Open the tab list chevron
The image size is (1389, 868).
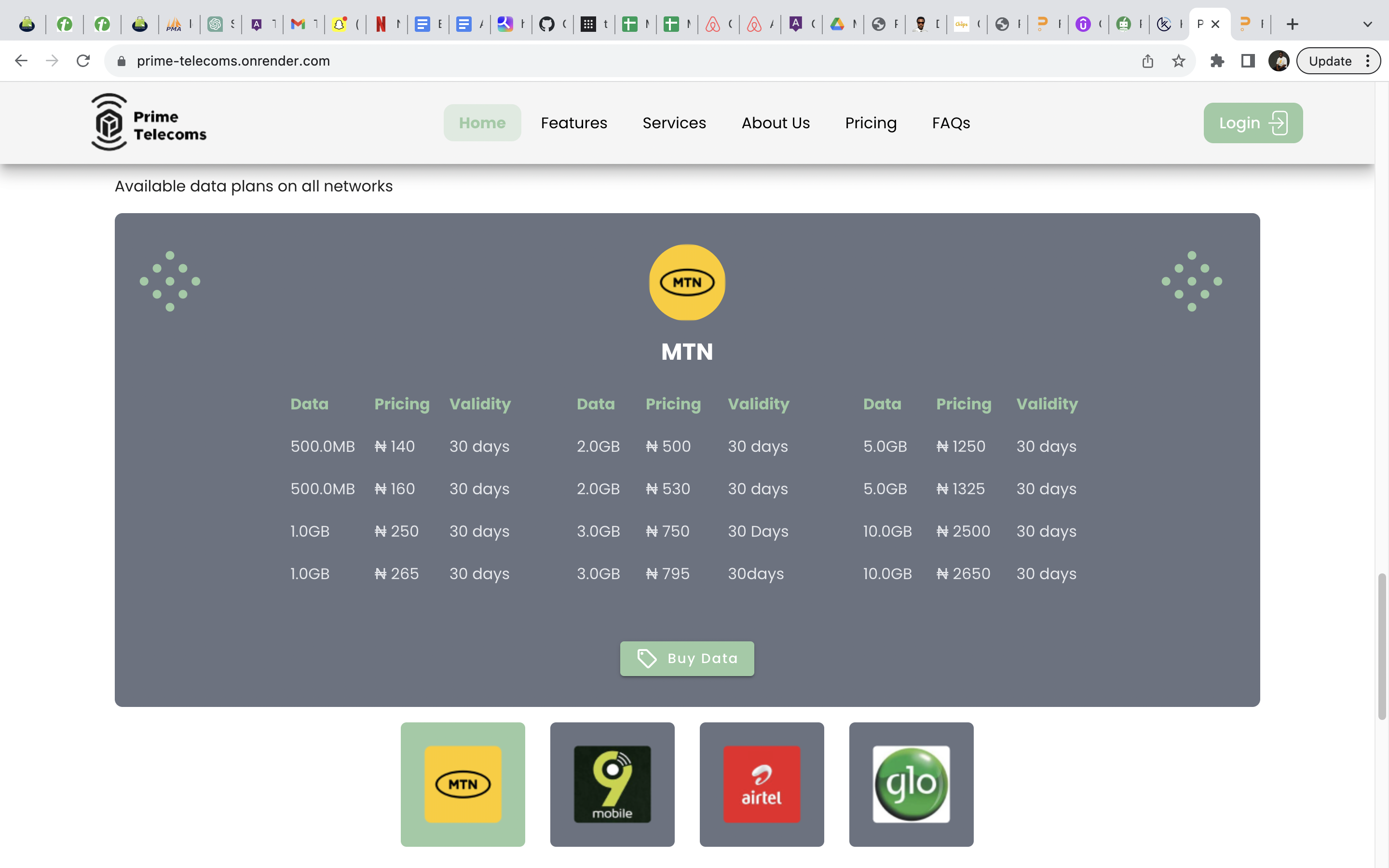point(1367,24)
